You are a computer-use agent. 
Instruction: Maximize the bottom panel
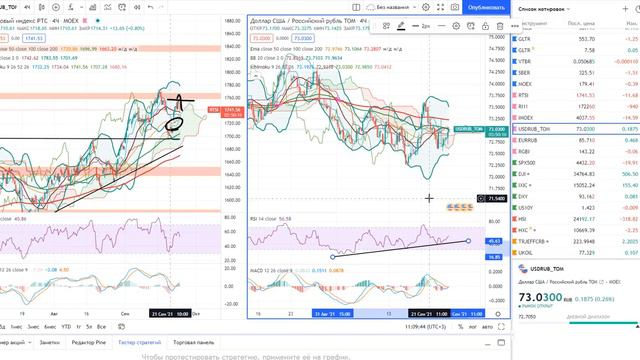tap(501, 343)
